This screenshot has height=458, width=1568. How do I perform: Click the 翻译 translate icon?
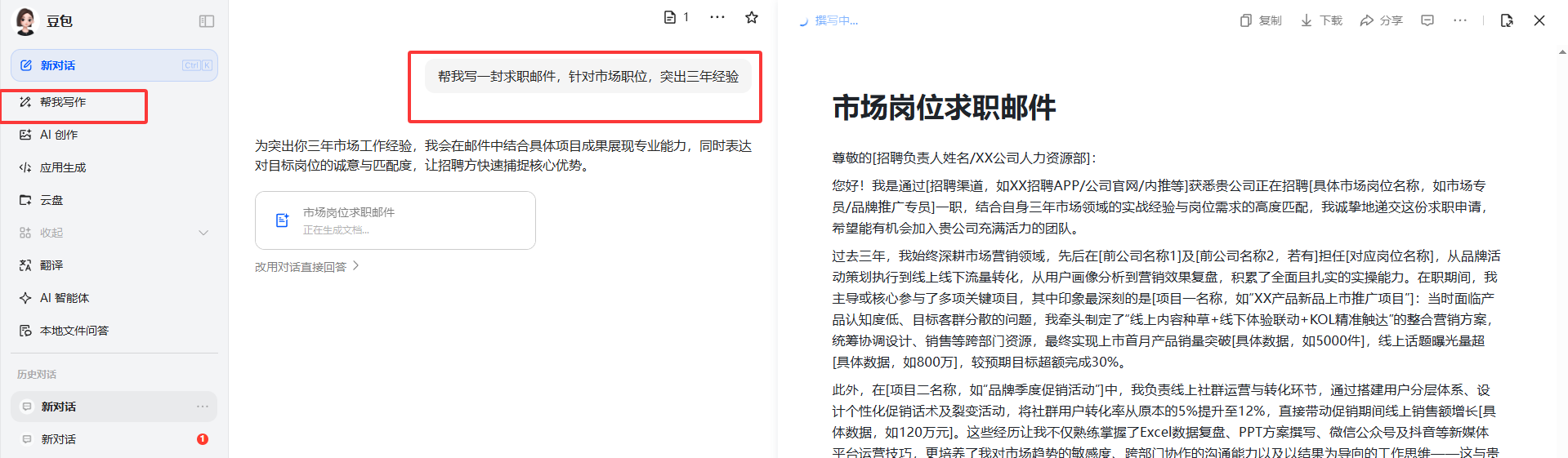[x=25, y=265]
